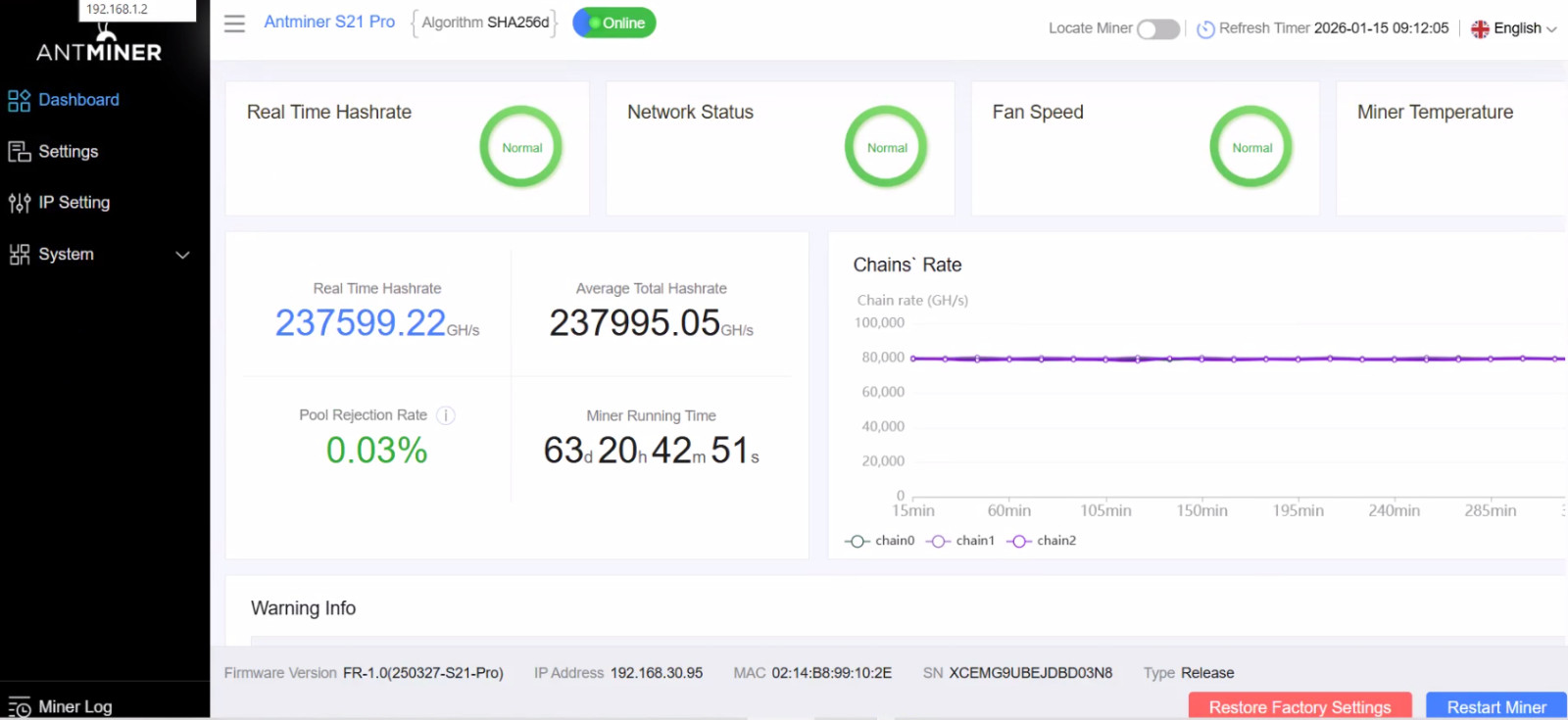This screenshot has height=720, width=1568.
Task: Click firmware version FR-1.0(250327-S21-Pro)
Action: click(x=423, y=673)
